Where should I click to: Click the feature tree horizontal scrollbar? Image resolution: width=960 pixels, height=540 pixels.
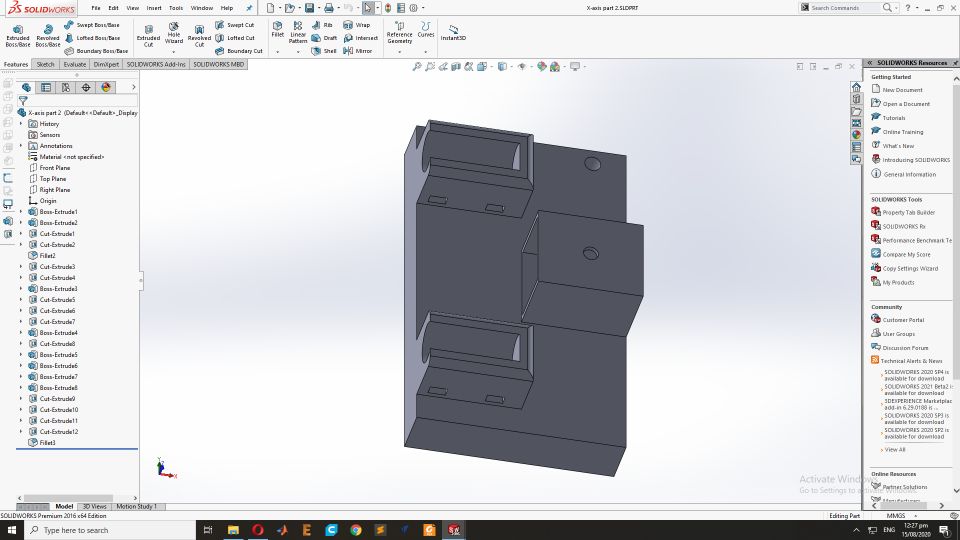pos(68,498)
